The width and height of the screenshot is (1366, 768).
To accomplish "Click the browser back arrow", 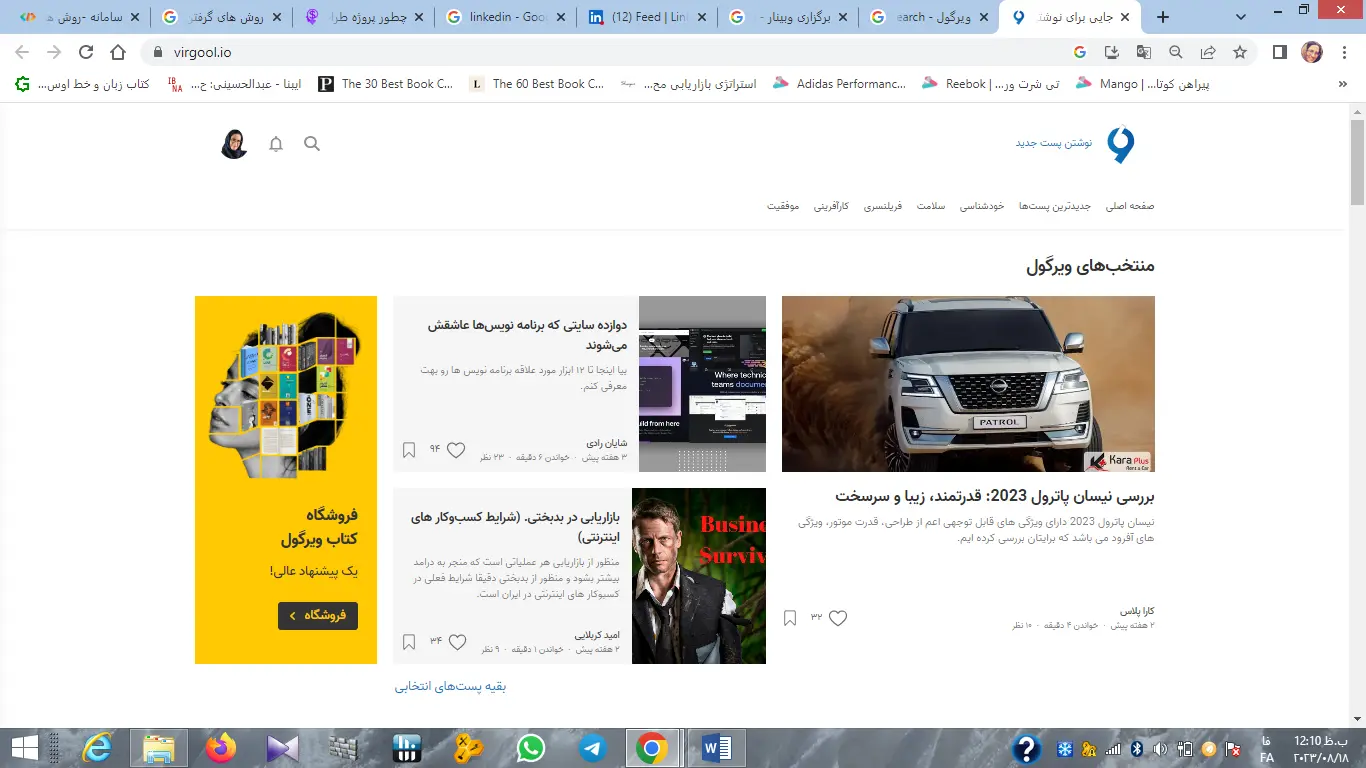I will pyautogui.click(x=22, y=52).
